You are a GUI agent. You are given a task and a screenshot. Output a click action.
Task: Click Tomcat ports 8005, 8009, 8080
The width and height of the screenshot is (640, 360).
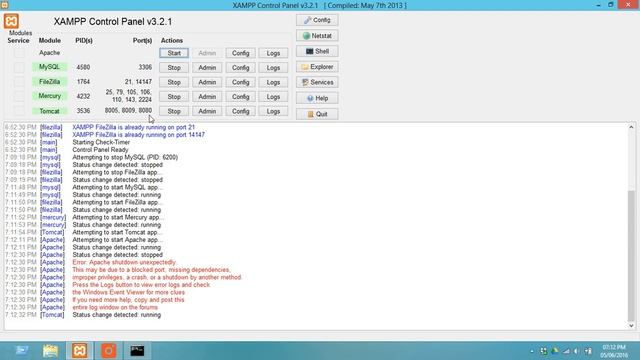pyautogui.click(x=128, y=111)
